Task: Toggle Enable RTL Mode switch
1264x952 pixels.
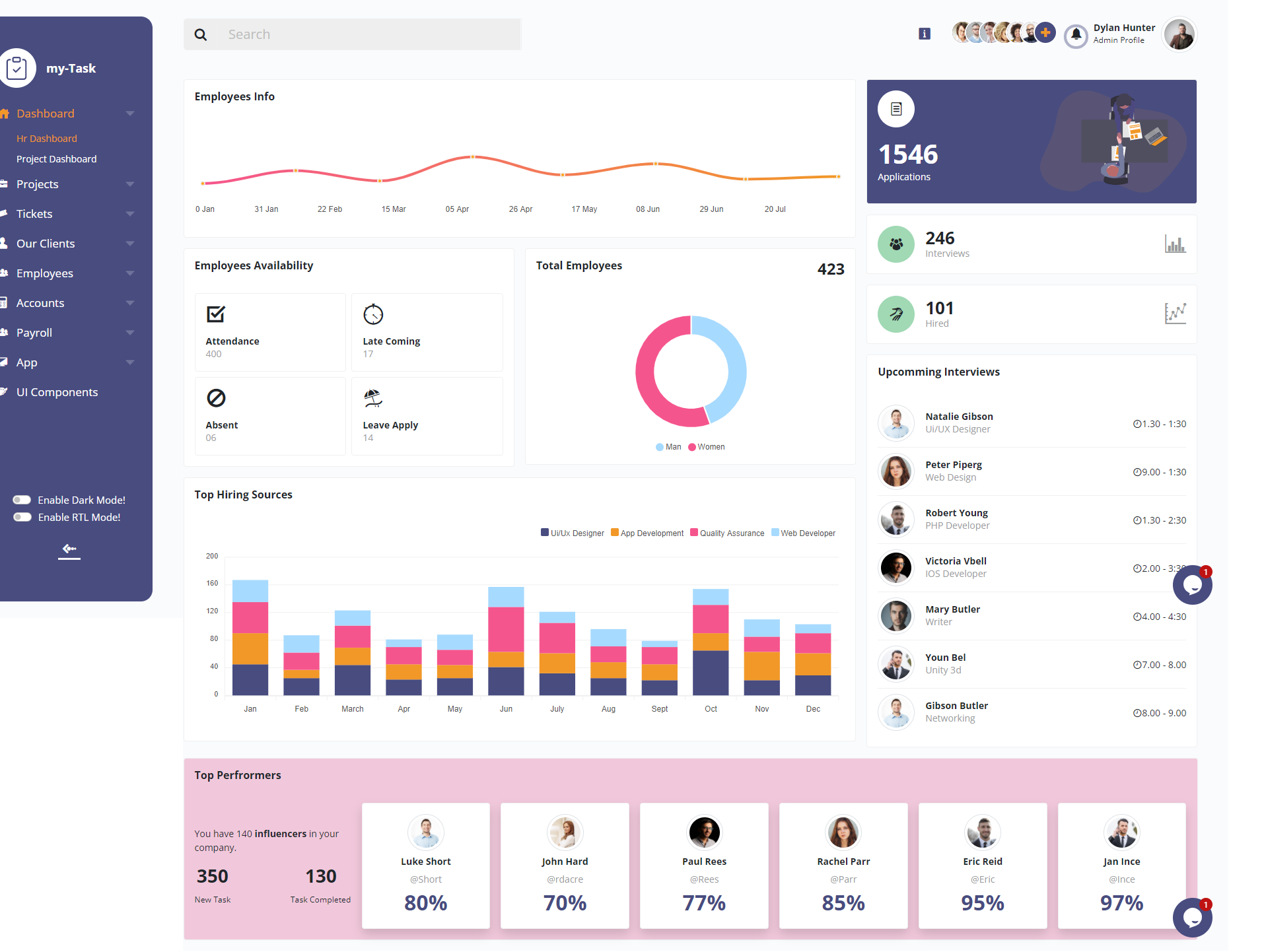Action: click(22, 517)
